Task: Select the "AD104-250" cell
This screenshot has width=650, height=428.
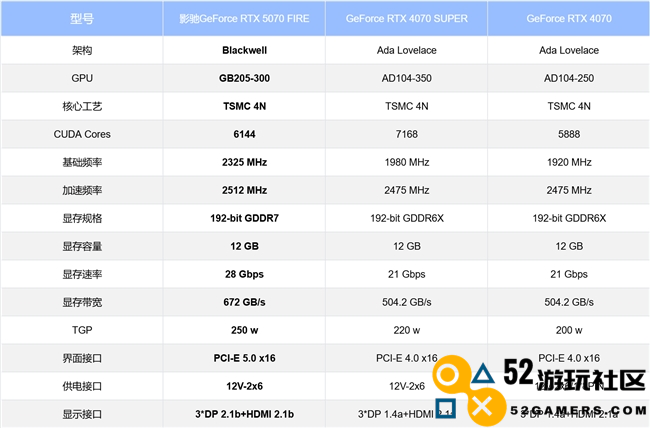Action: tap(569, 78)
